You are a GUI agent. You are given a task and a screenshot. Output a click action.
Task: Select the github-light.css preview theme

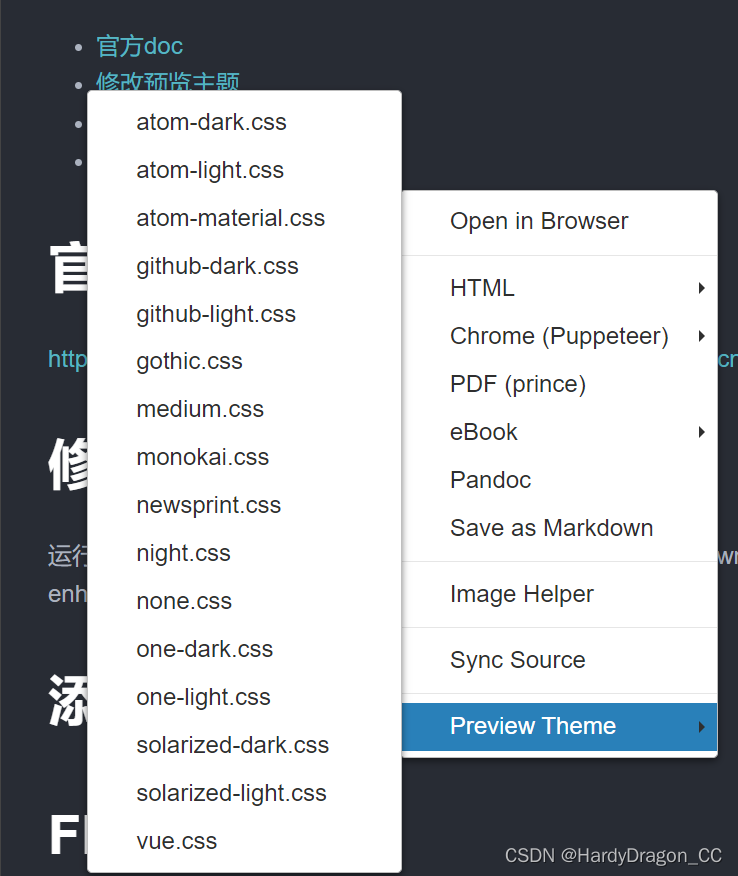click(x=216, y=314)
